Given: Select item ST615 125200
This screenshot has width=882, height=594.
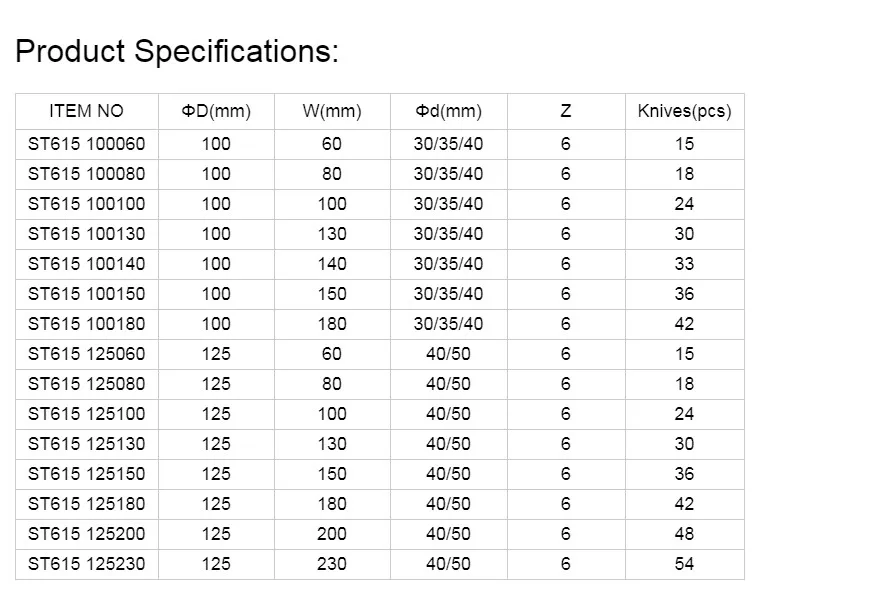Looking at the screenshot, I should [87, 534].
